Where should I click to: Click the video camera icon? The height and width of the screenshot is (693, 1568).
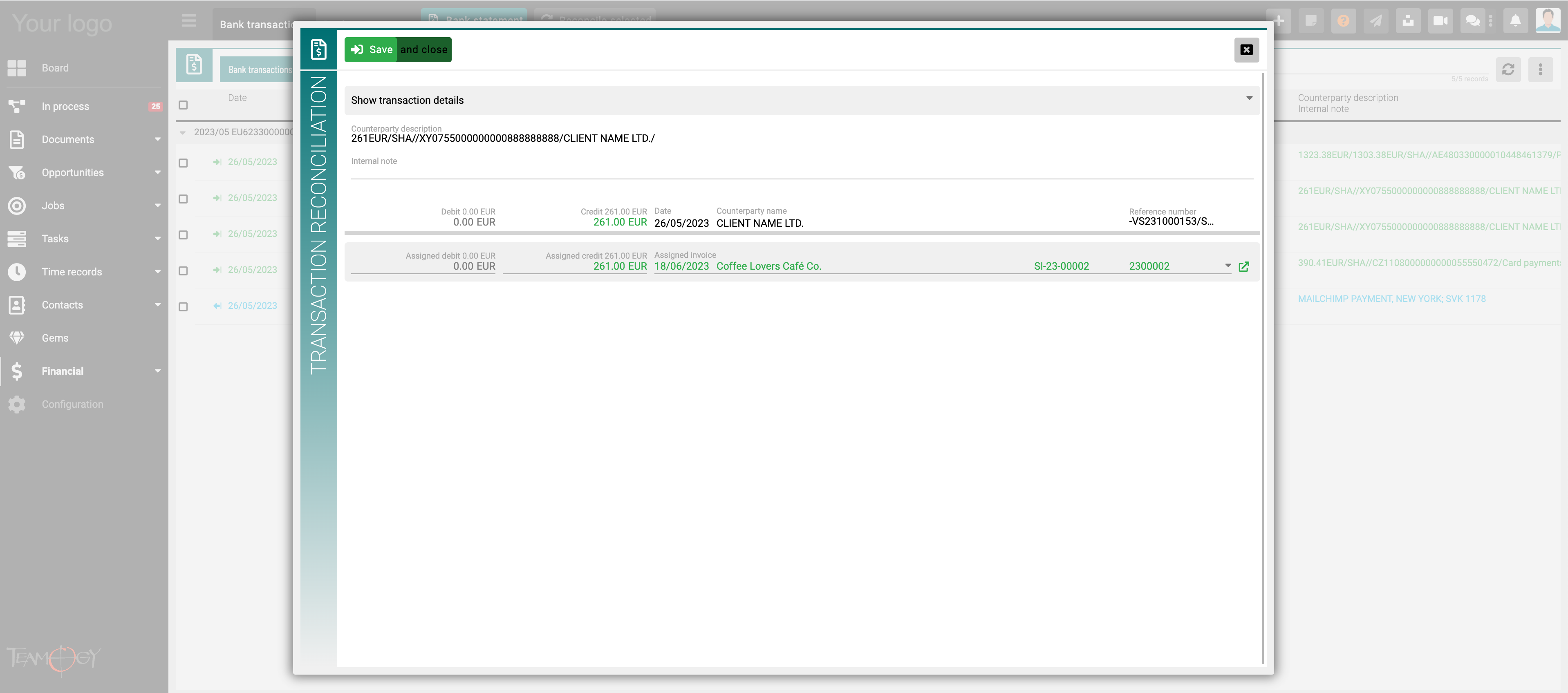click(x=1440, y=21)
